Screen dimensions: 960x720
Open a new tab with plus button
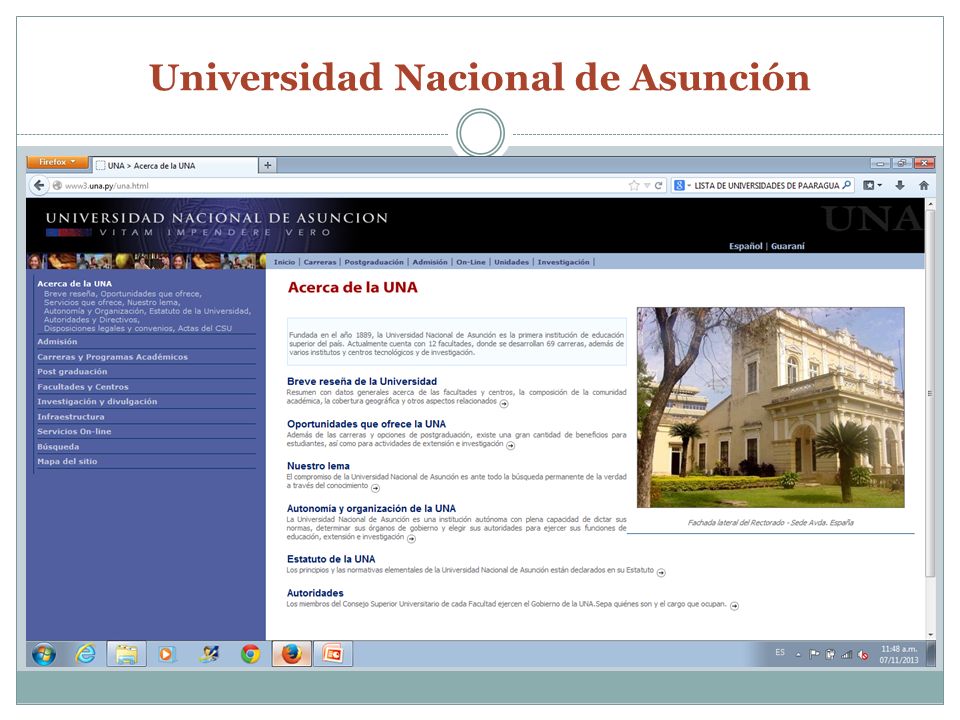point(268,165)
